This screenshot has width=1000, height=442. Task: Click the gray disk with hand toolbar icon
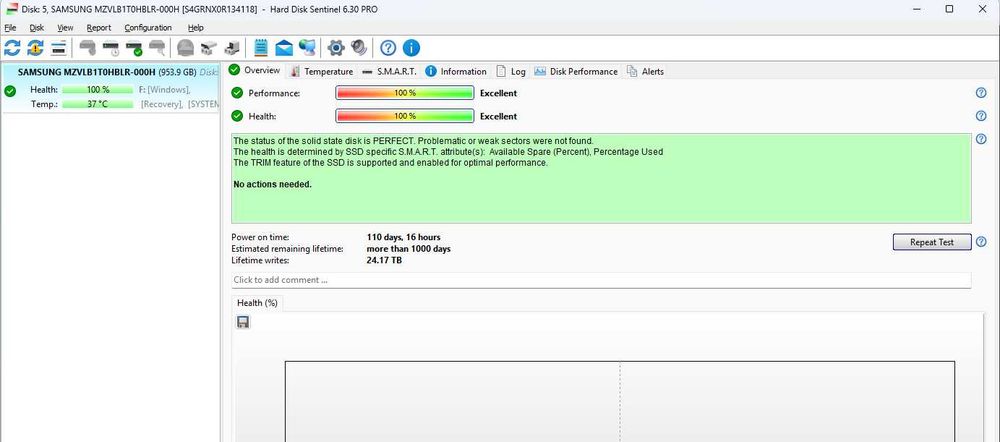click(x=88, y=48)
